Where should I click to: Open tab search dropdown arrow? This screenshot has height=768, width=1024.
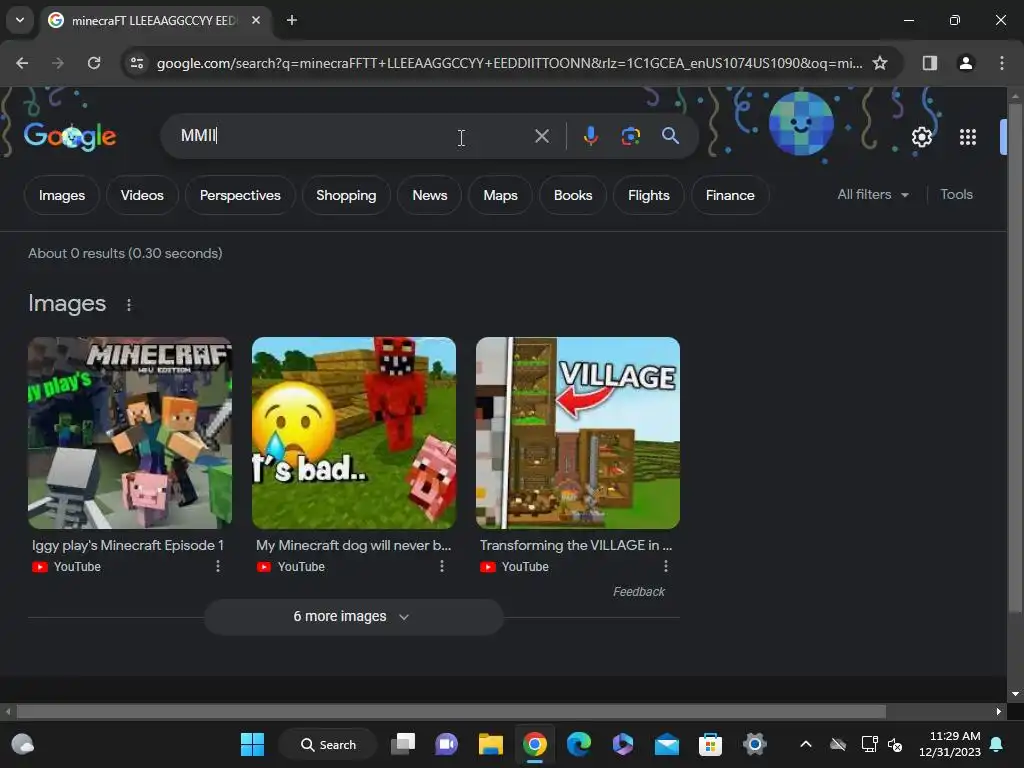click(20, 20)
